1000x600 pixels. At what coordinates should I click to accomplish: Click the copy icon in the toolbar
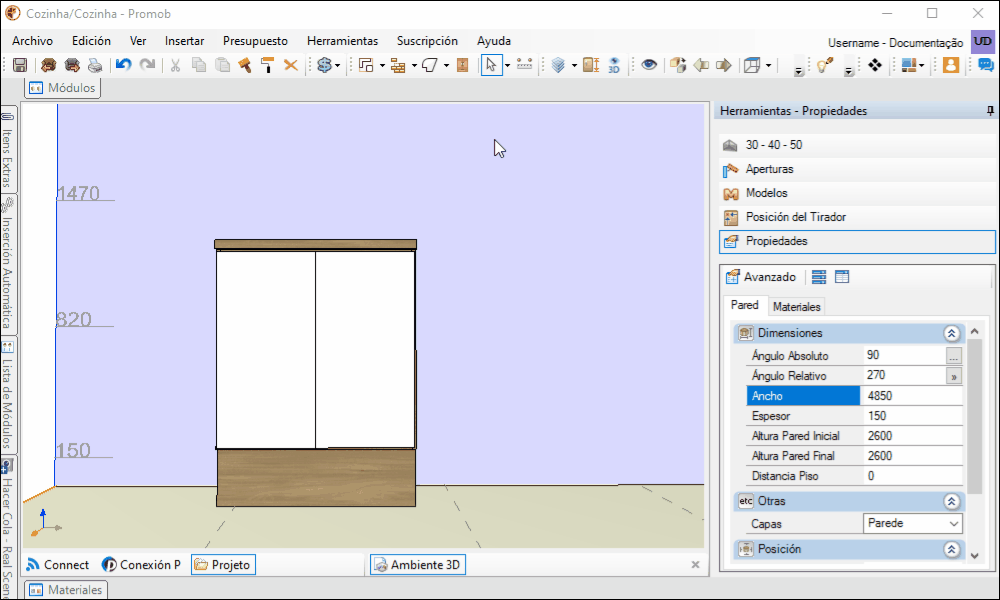click(x=199, y=65)
